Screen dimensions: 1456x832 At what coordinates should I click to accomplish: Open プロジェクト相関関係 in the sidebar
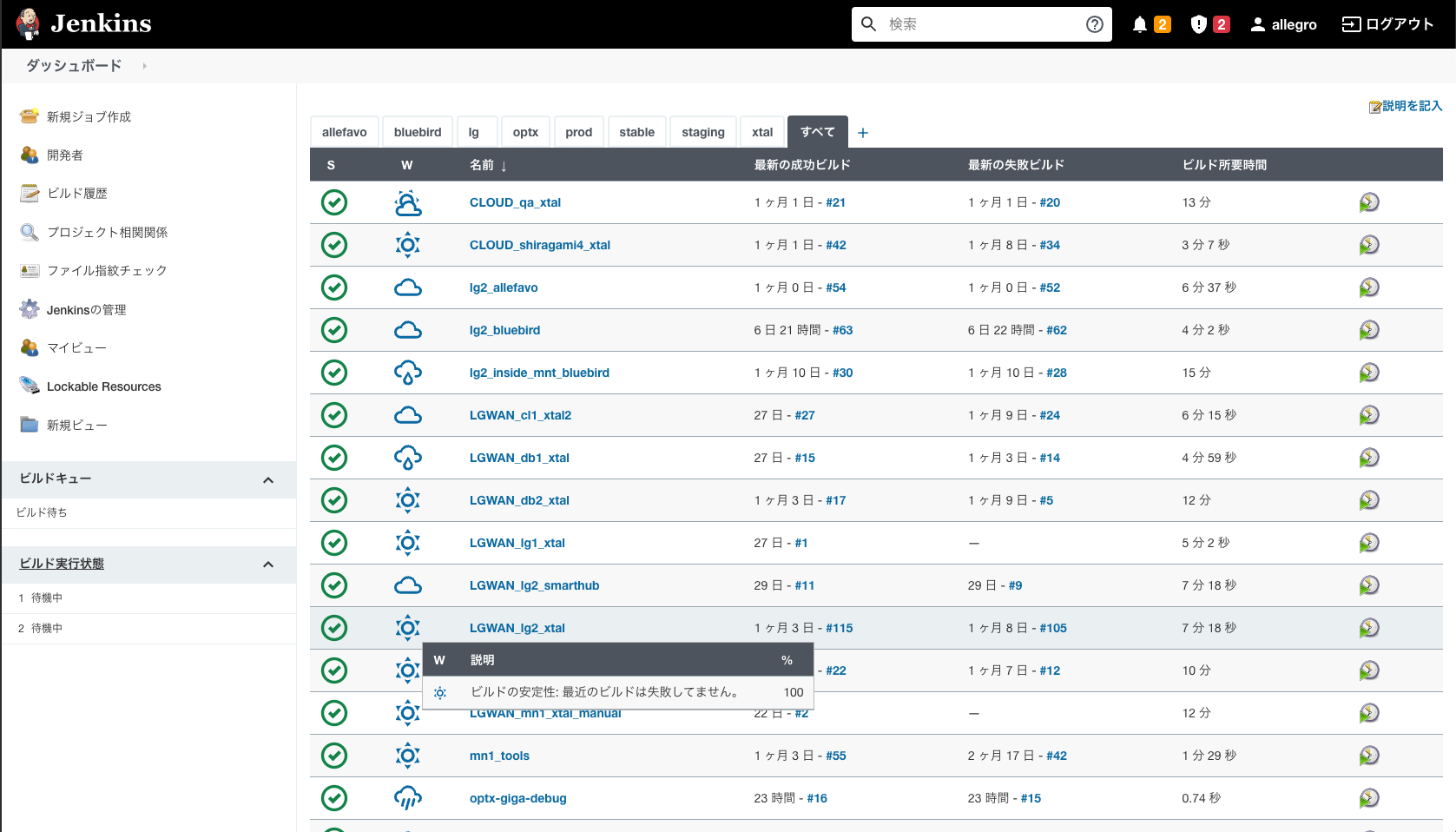pyautogui.click(x=108, y=232)
